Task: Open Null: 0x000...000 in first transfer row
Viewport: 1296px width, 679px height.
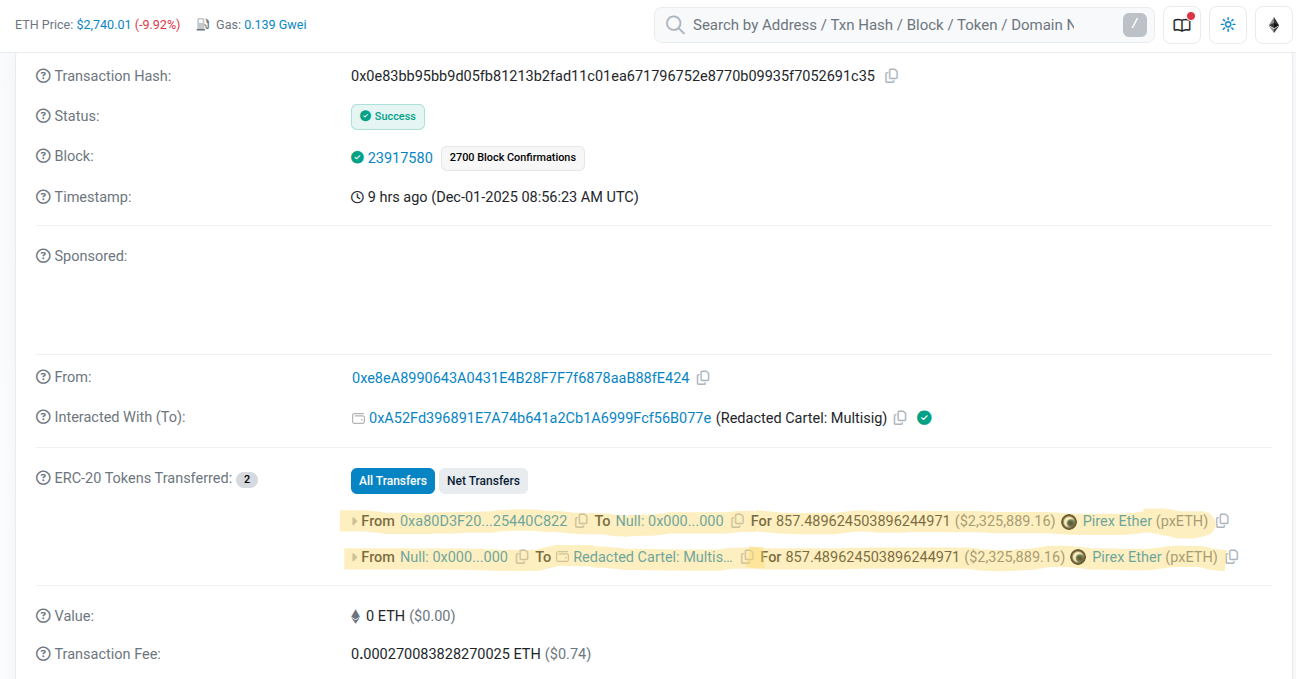Action: pyautogui.click(x=670, y=521)
